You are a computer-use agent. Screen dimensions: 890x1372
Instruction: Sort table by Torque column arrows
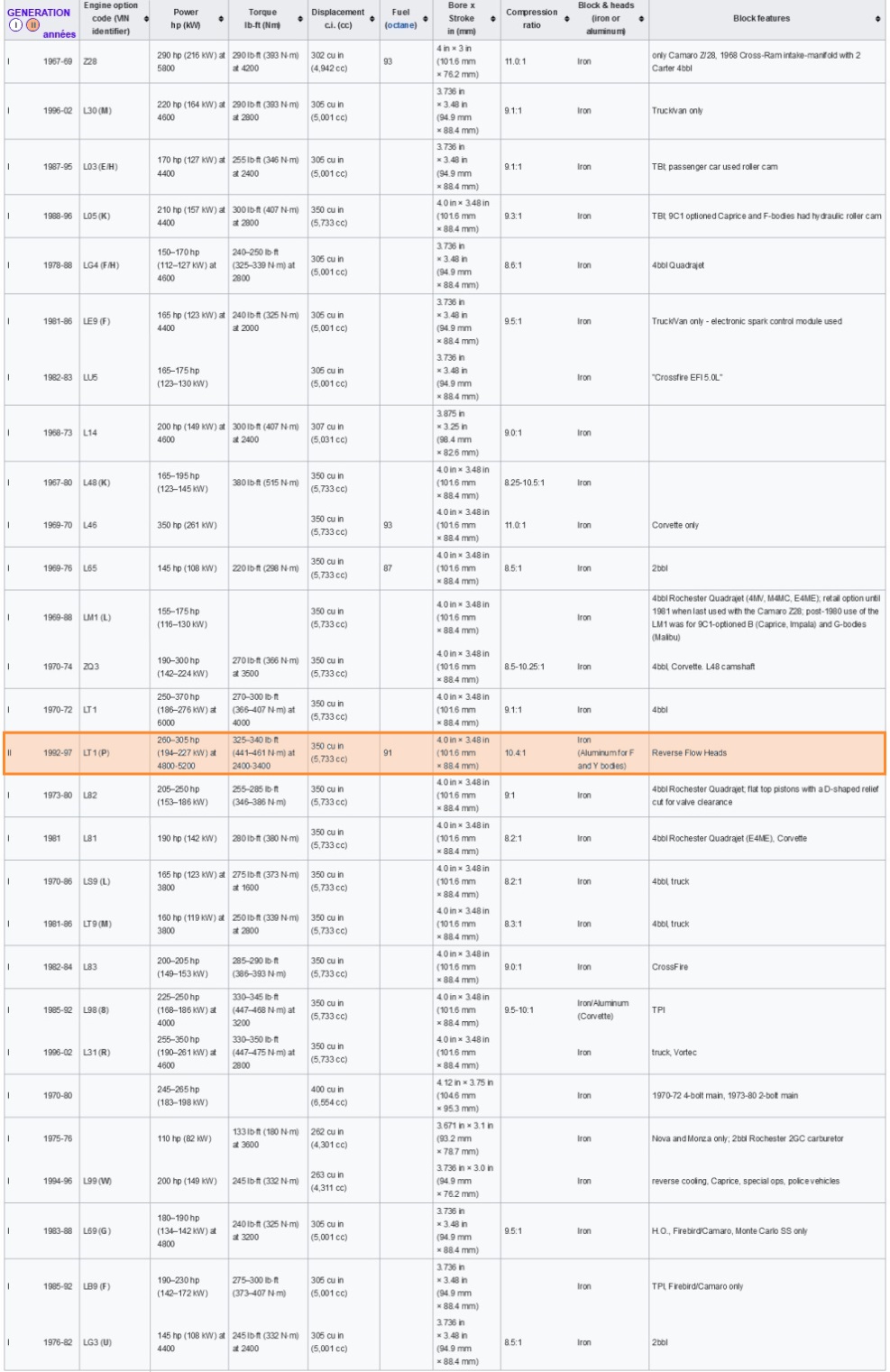301,19
